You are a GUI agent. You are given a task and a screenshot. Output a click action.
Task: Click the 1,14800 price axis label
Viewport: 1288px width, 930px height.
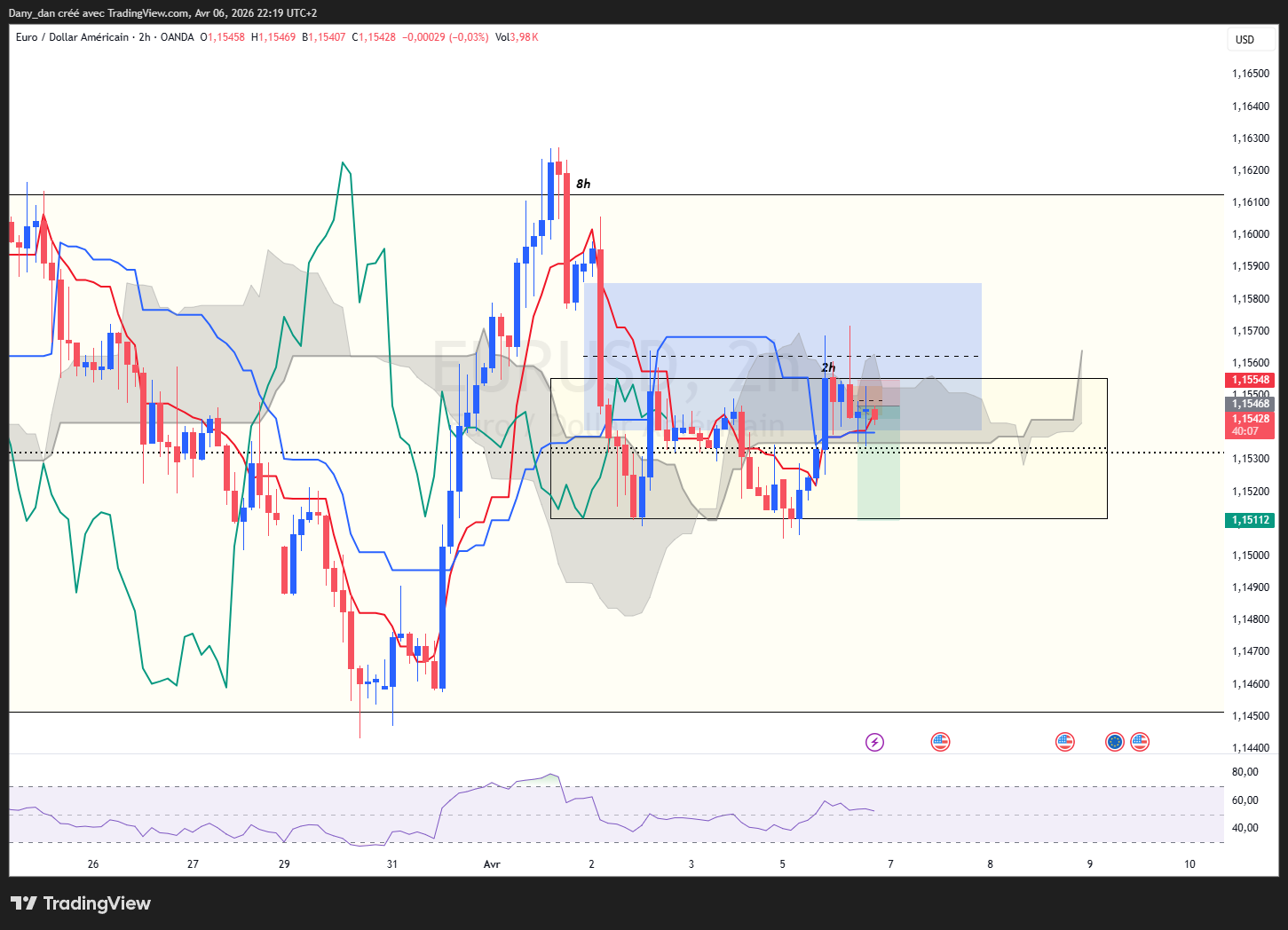(1251, 619)
